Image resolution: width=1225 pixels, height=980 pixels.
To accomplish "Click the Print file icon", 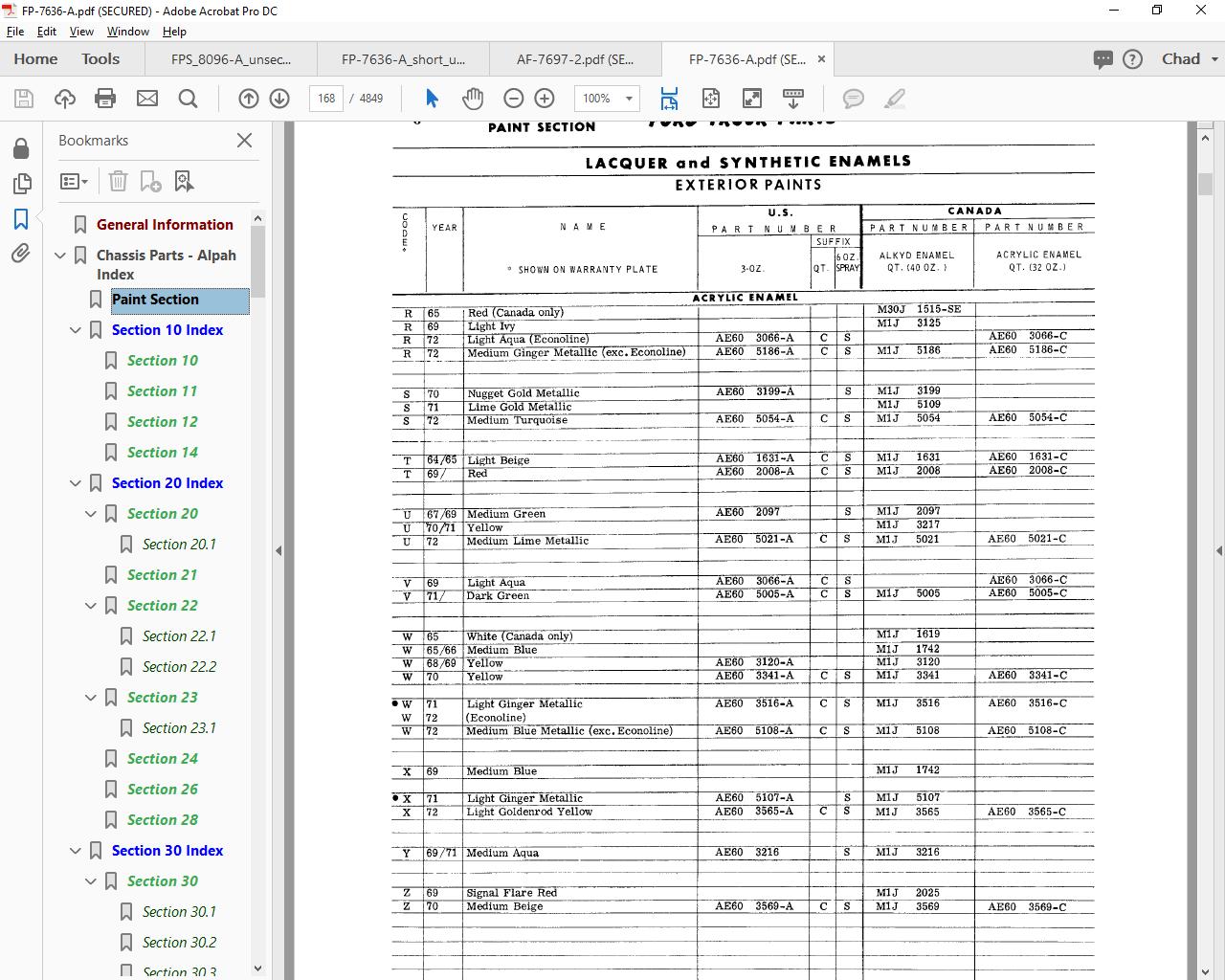I will click(105, 99).
